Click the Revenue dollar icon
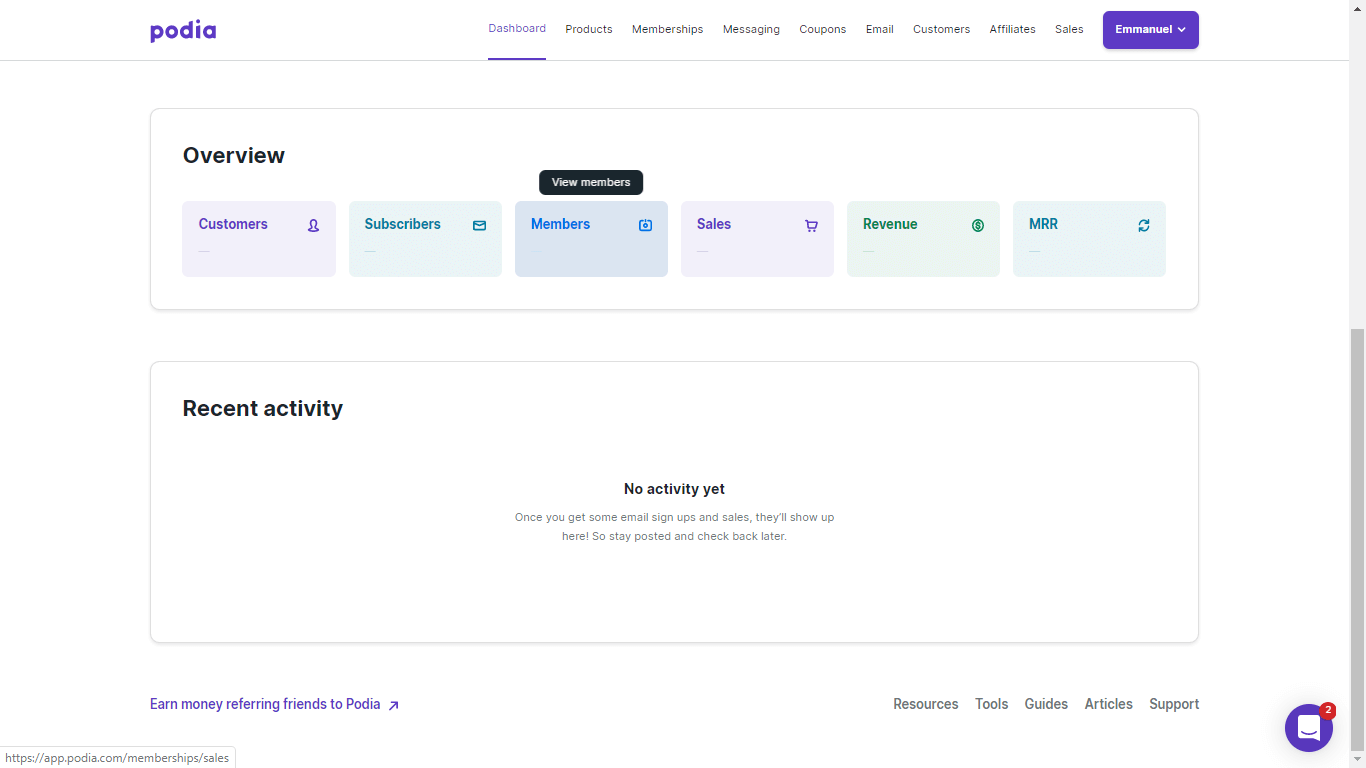 [x=977, y=226]
